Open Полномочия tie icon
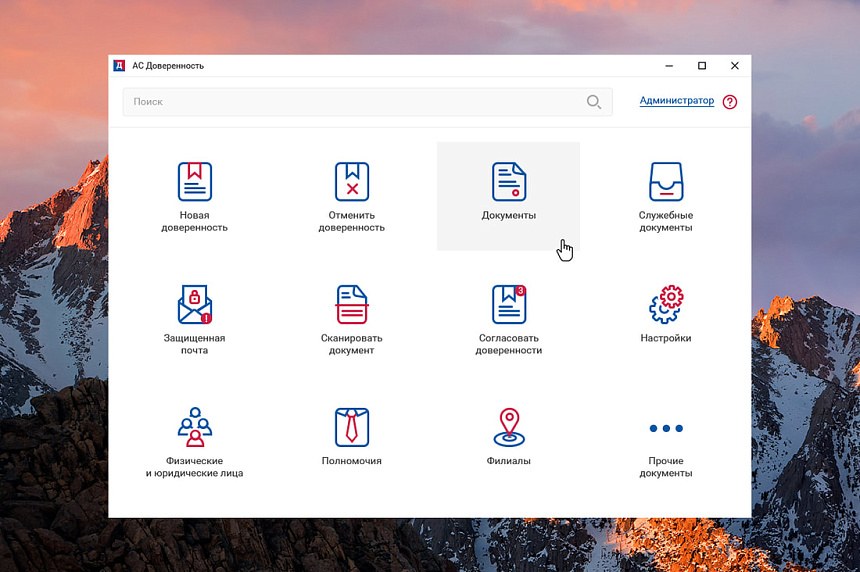 (x=352, y=427)
